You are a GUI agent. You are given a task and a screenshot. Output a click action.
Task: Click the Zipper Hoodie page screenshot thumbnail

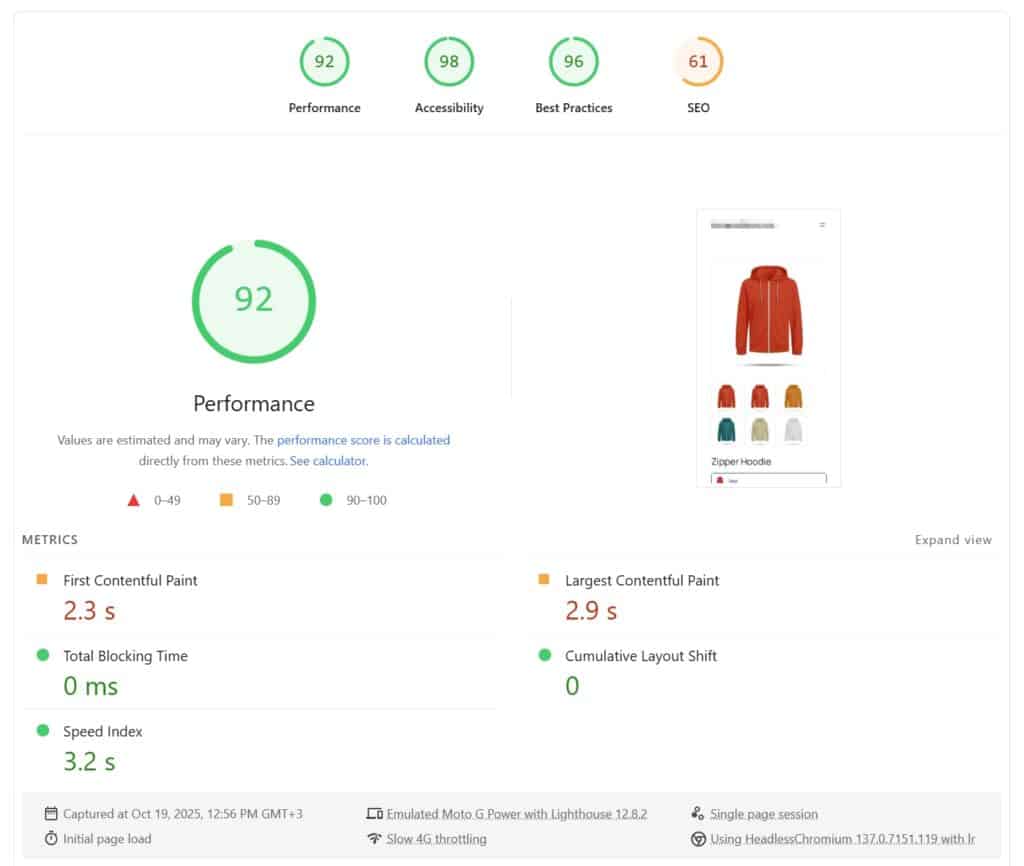point(768,348)
